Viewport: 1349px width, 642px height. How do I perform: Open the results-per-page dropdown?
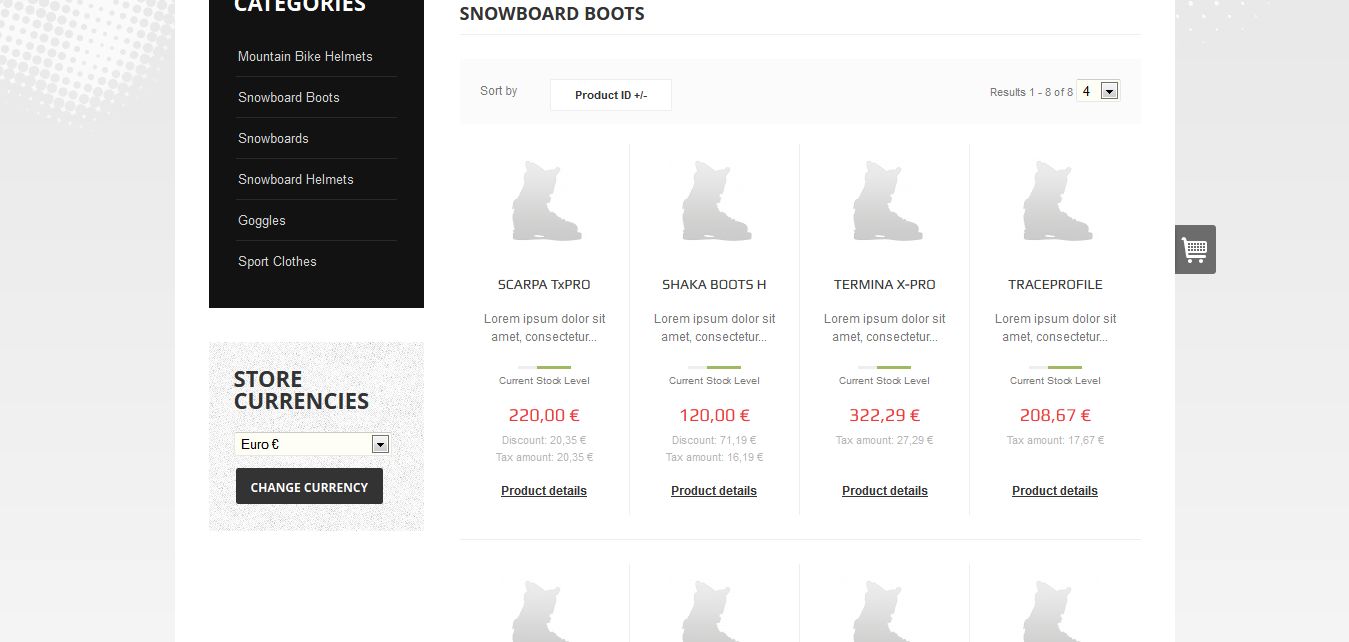(1108, 91)
